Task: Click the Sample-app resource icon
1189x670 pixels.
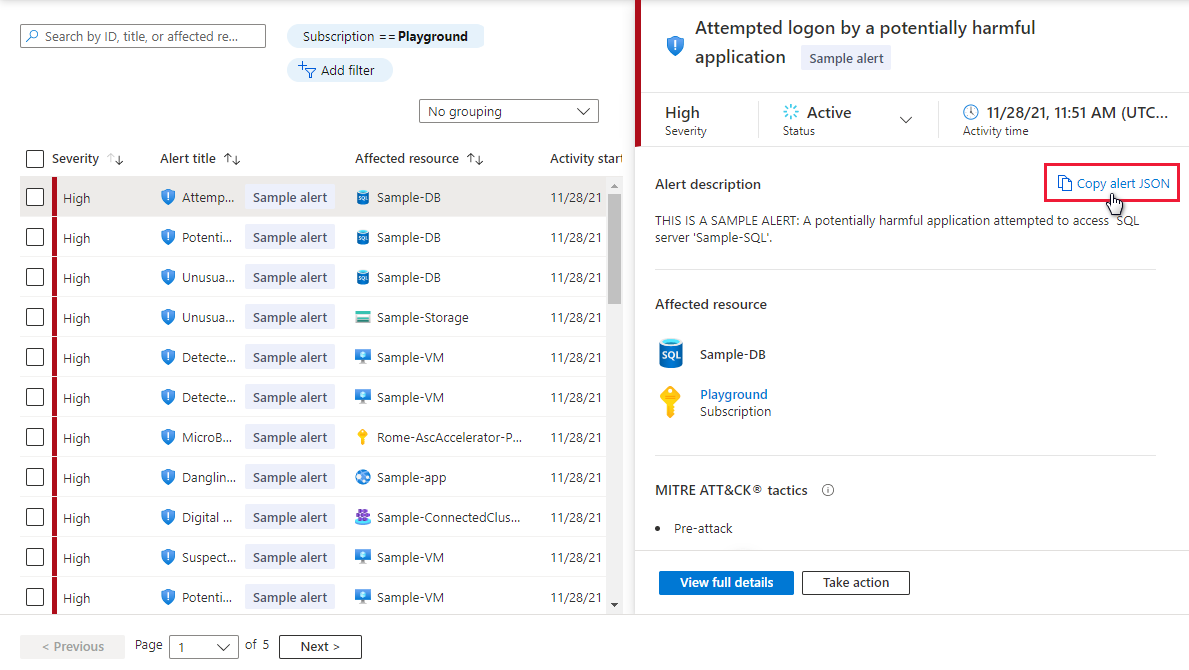Action: (363, 478)
